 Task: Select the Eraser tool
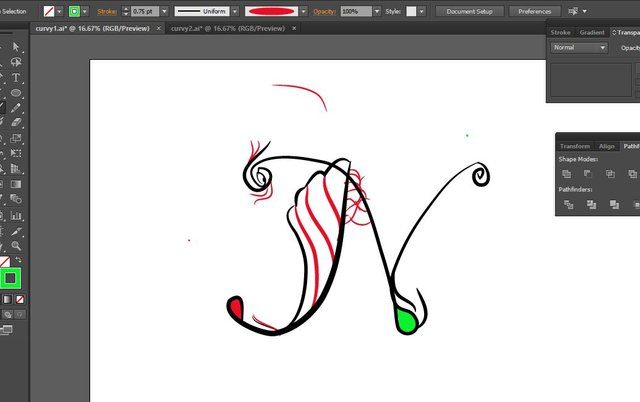click(x=16, y=123)
